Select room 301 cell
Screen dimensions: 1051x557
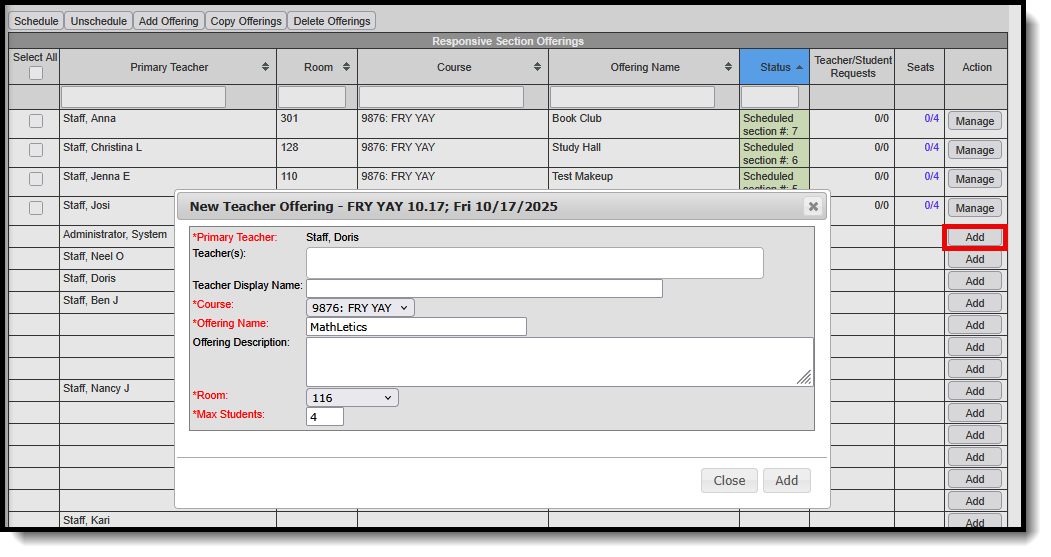317,124
